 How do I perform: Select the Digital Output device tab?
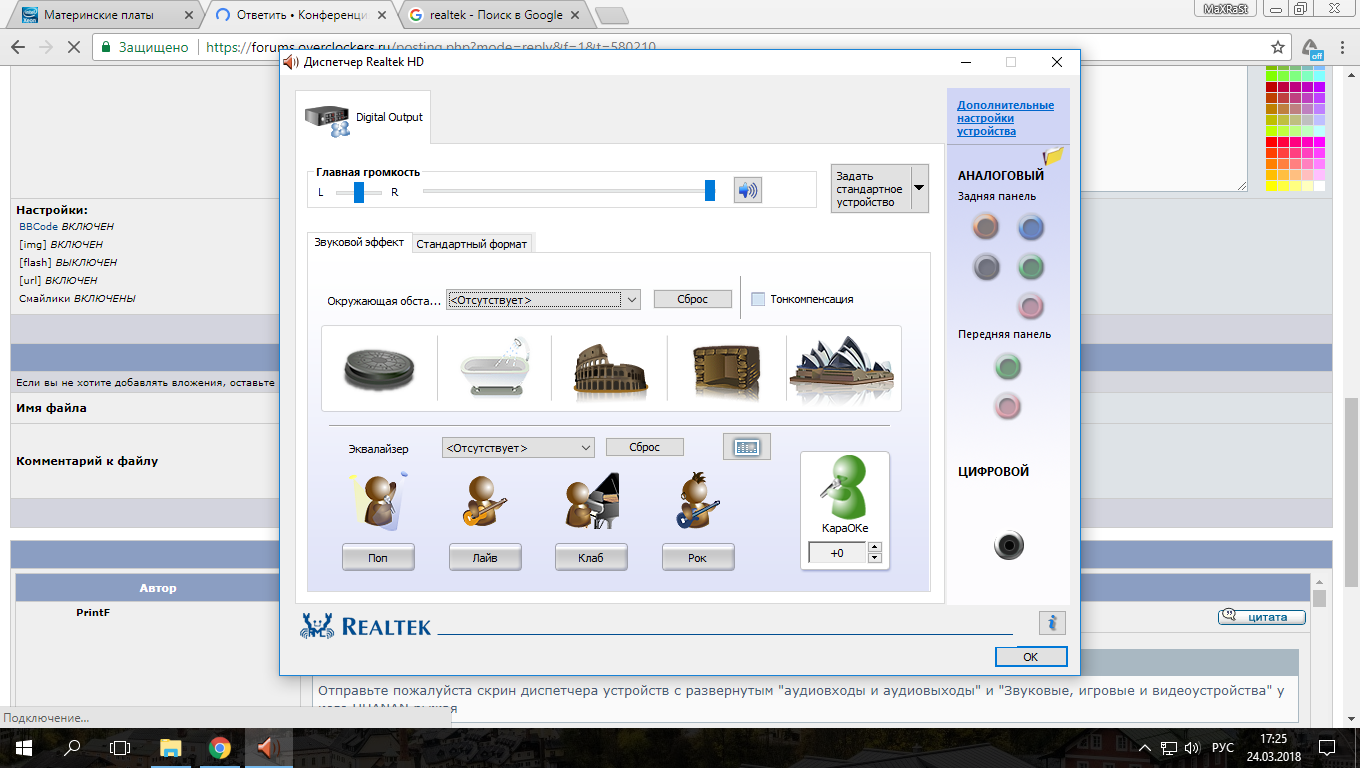point(364,117)
